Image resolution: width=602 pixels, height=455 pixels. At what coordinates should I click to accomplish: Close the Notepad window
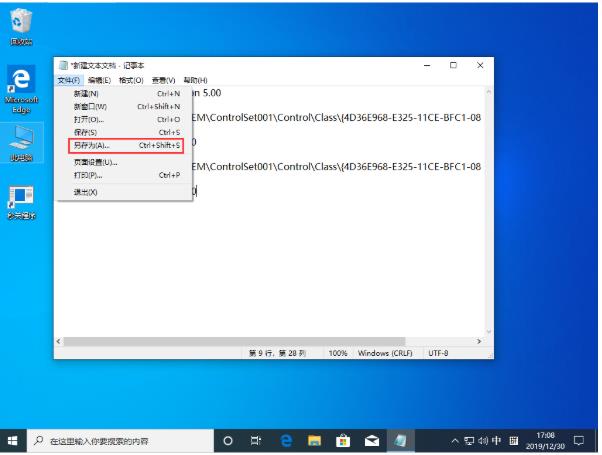tap(480, 65)
